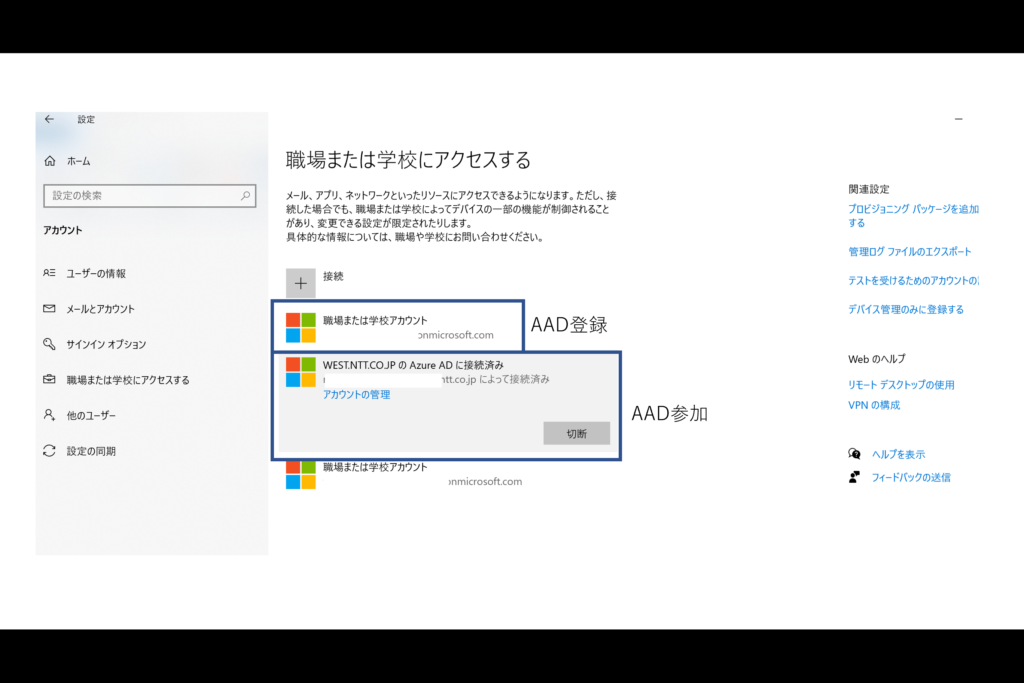Click the 切断 disconnect button

pos(577,433)
